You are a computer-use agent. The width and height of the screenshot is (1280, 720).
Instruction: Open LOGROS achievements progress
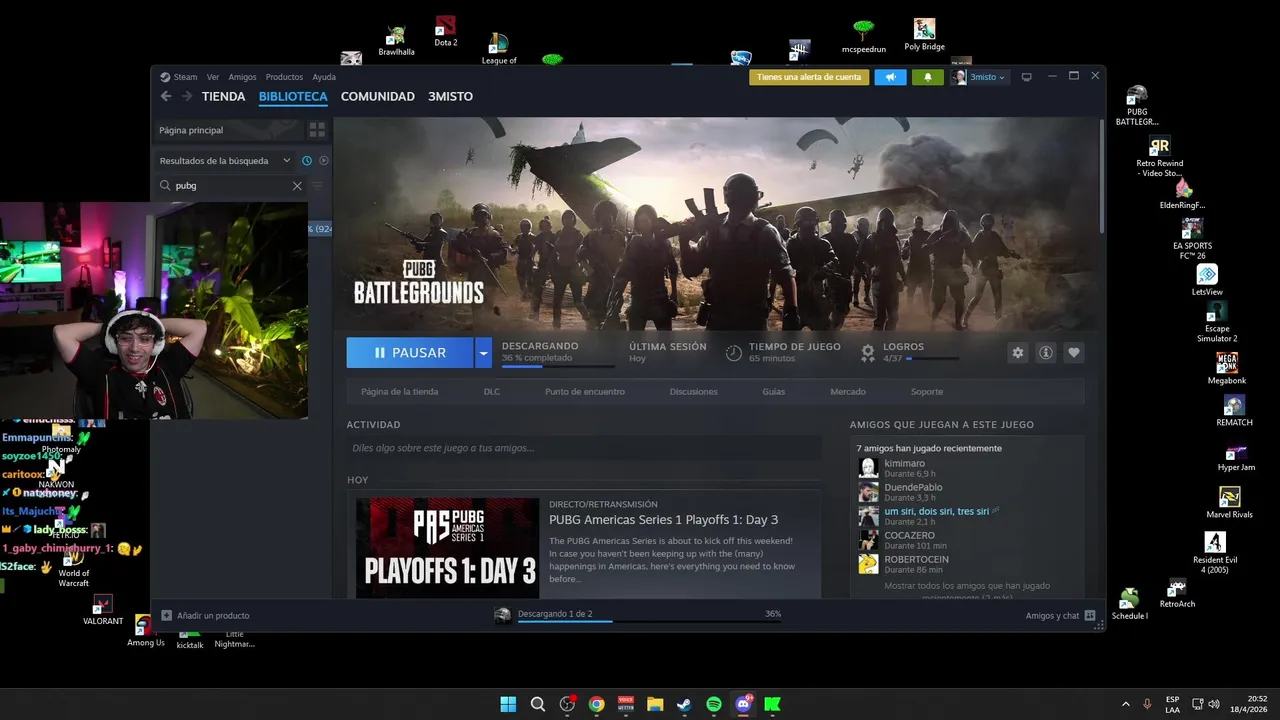(910, 352)
